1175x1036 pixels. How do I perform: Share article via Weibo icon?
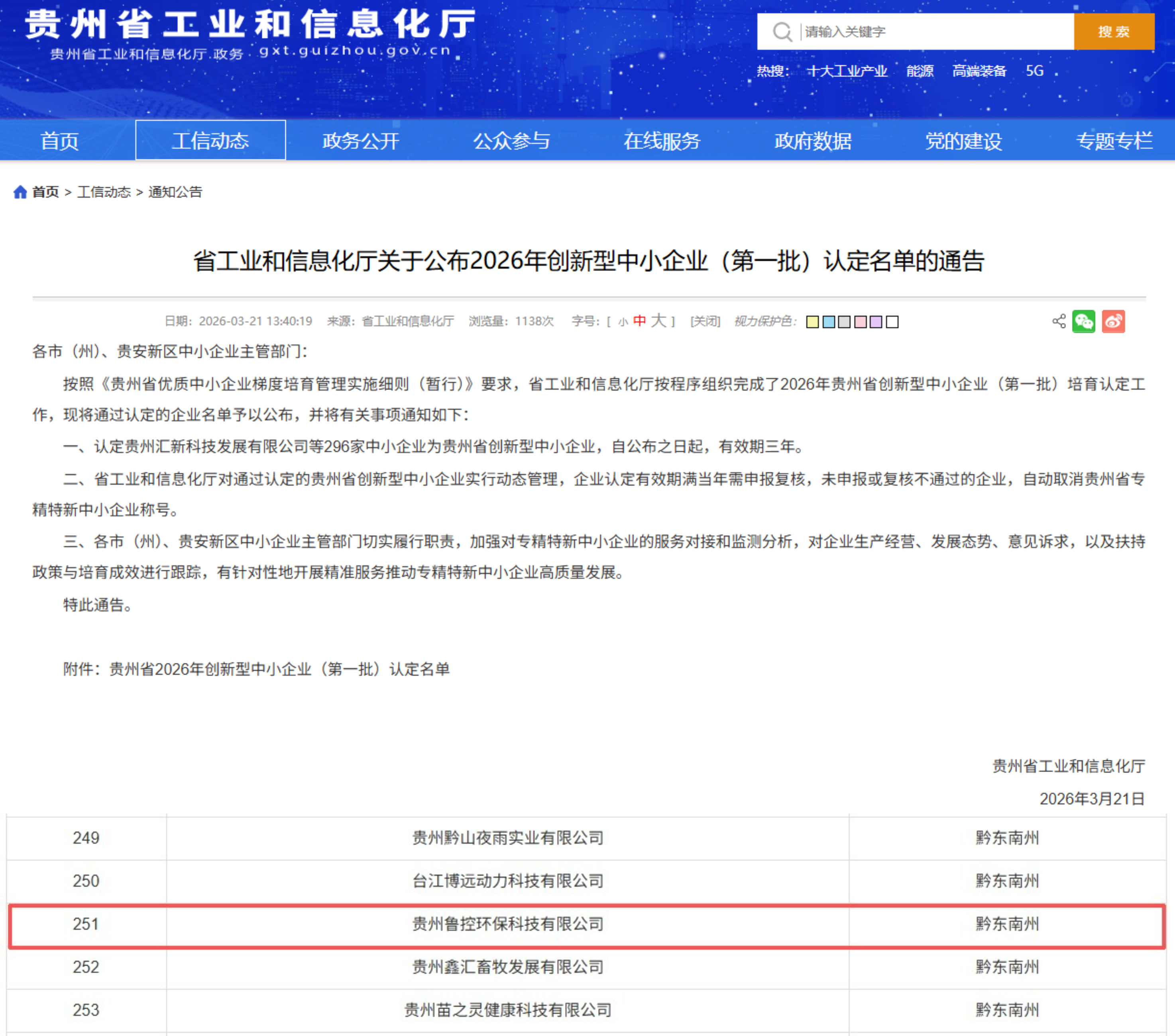(1113, 321)
